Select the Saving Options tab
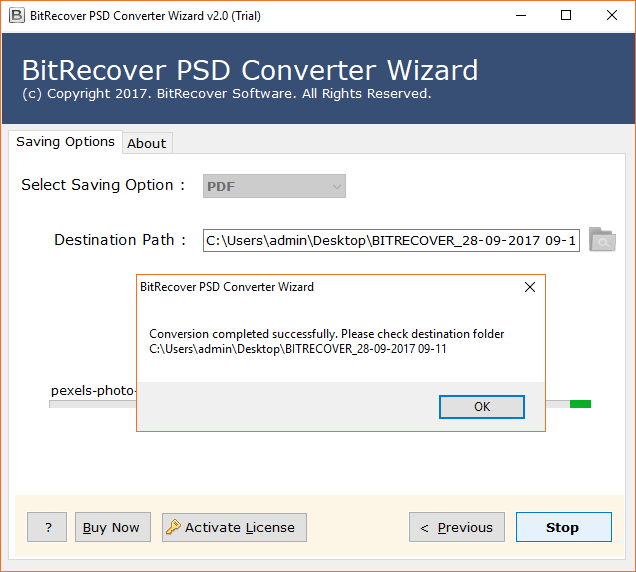This screenshot has height=572, width=636. [65, 142]
